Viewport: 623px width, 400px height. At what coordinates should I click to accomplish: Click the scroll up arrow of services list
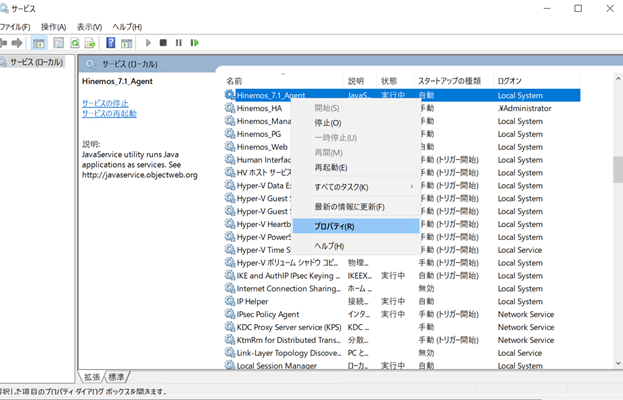618,79
